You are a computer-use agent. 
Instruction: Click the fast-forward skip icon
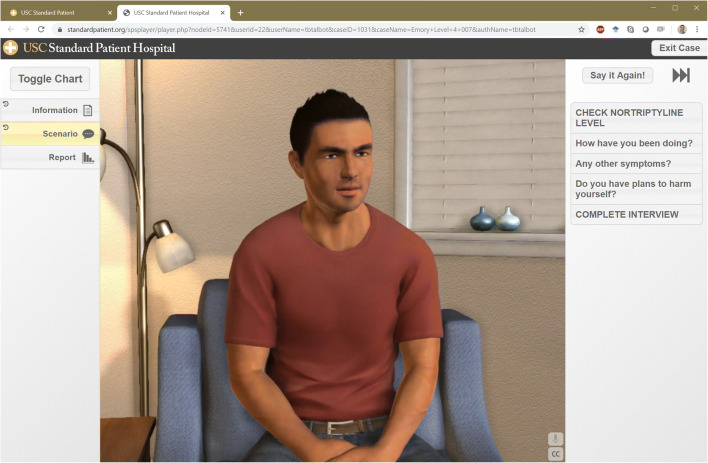681,76
